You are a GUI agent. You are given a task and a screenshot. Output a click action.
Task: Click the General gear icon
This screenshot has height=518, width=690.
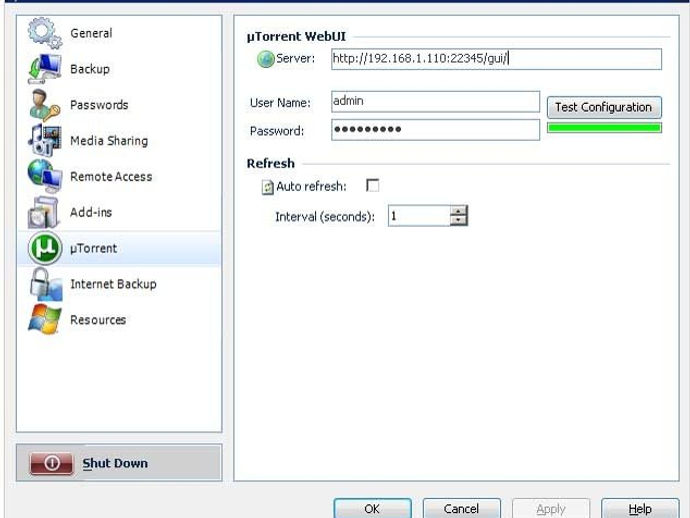click(x=45, y=33)
